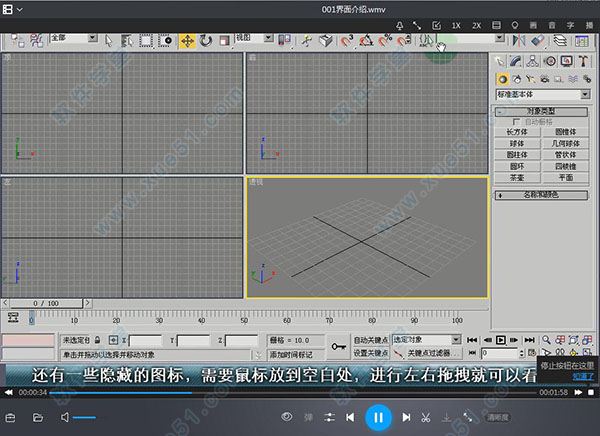
Task: Toggle selection lock padlock icon
Action: click(x=98, y=340)
